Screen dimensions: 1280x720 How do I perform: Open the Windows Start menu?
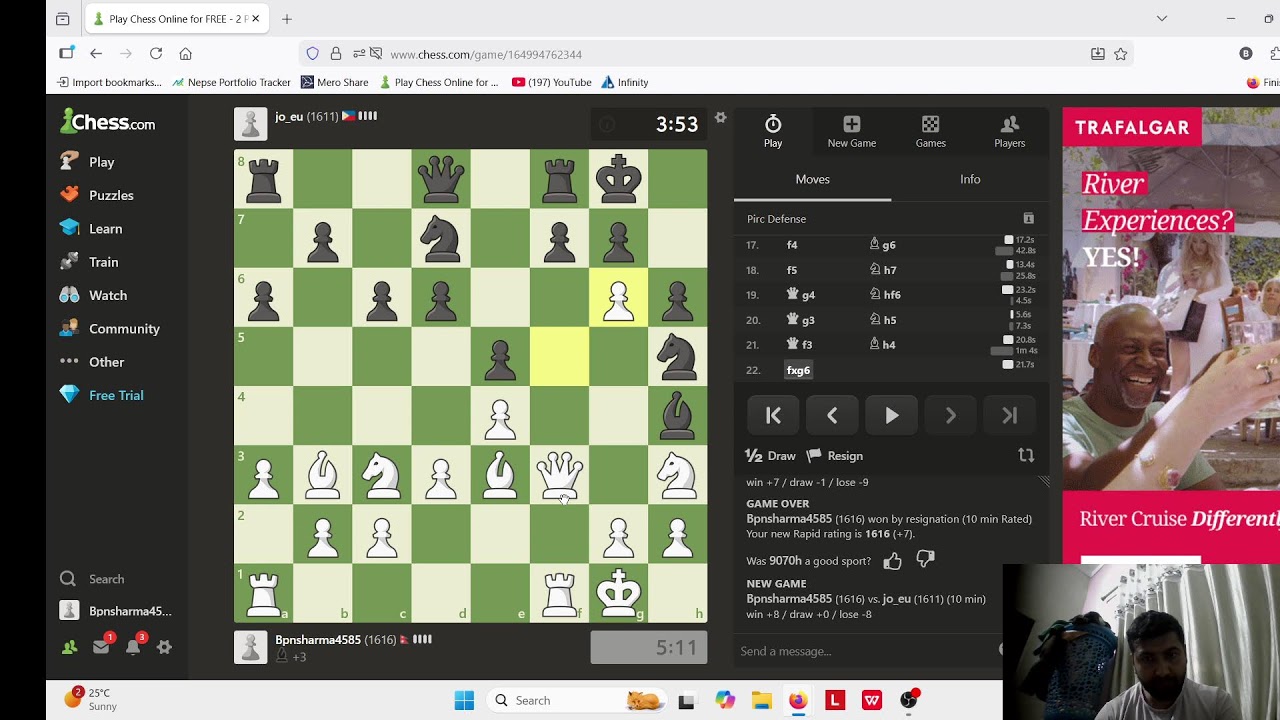pos(464,700)
